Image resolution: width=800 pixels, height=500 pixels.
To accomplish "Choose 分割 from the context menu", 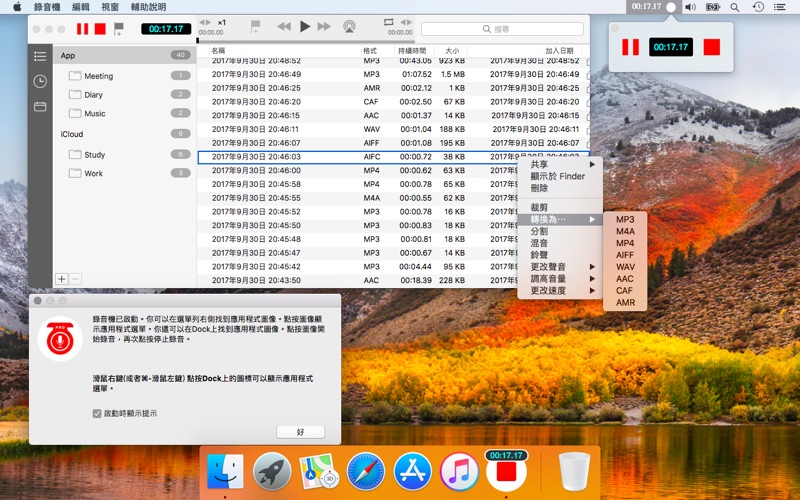I will point(560,231).
